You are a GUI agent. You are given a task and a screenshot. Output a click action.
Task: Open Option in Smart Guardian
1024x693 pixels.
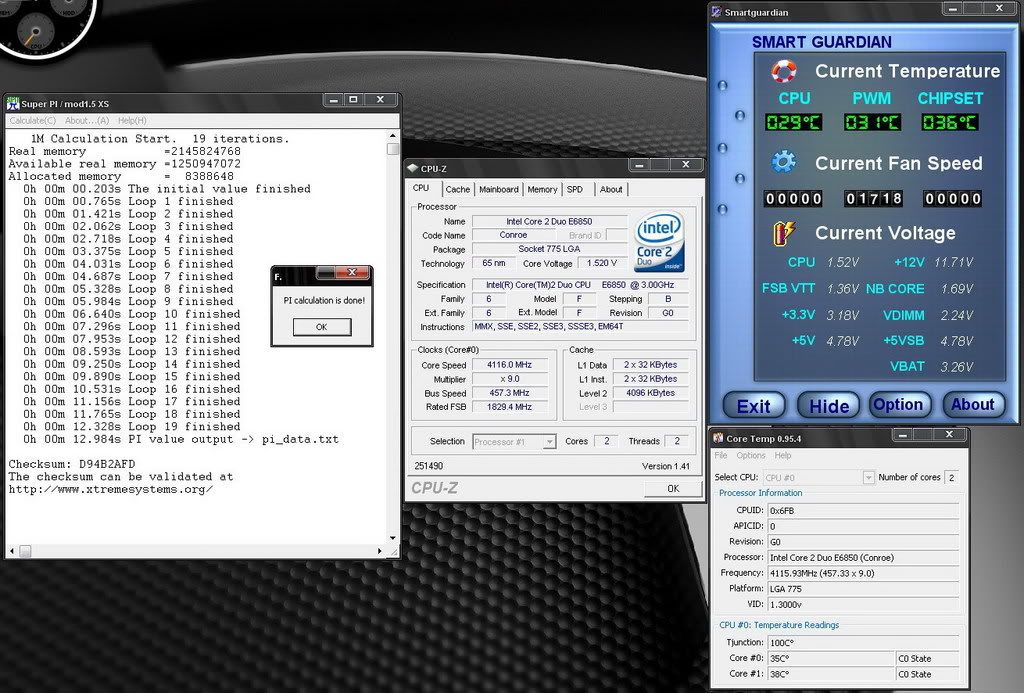tap(899, 405)
